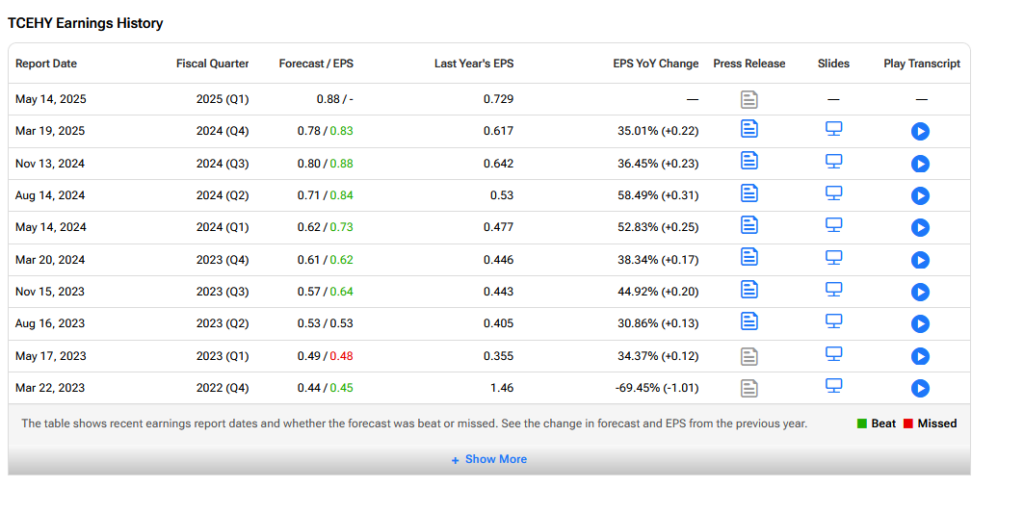1024x513 pixels.
Task: Expand table with Show More
Action: [x=489, y=459]
